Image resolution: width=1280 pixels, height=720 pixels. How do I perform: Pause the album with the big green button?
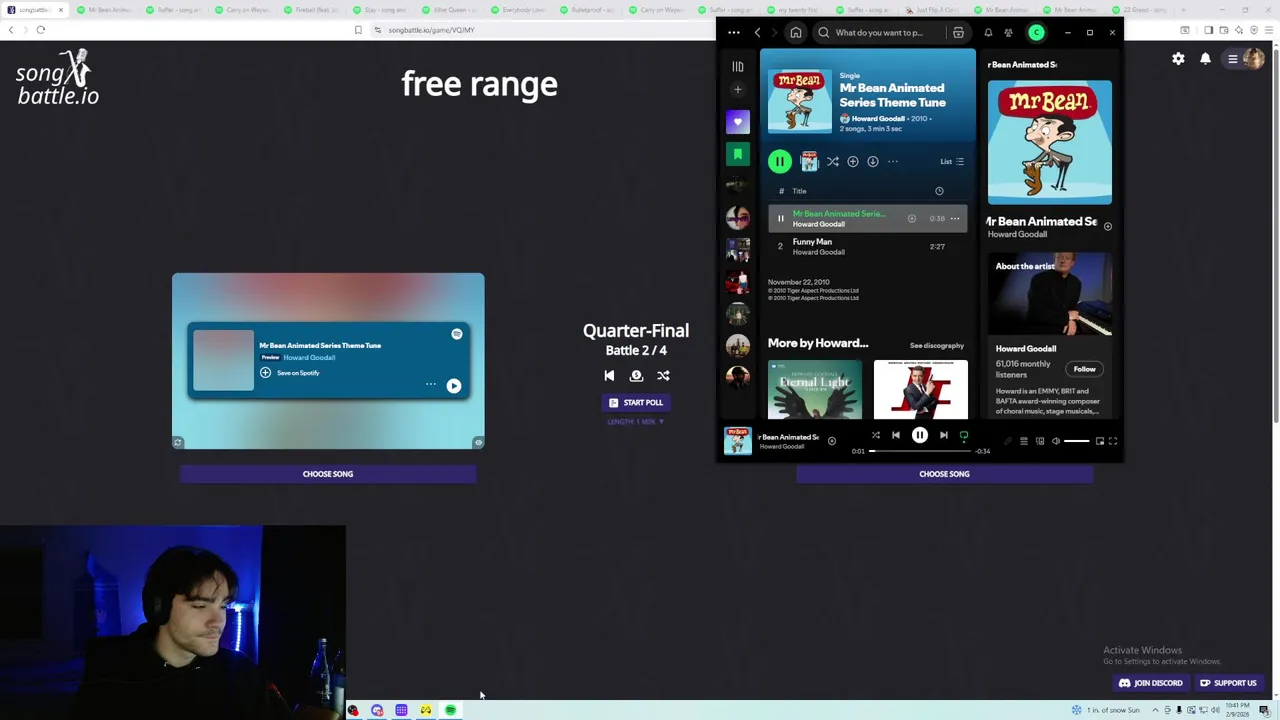point(780,161)
